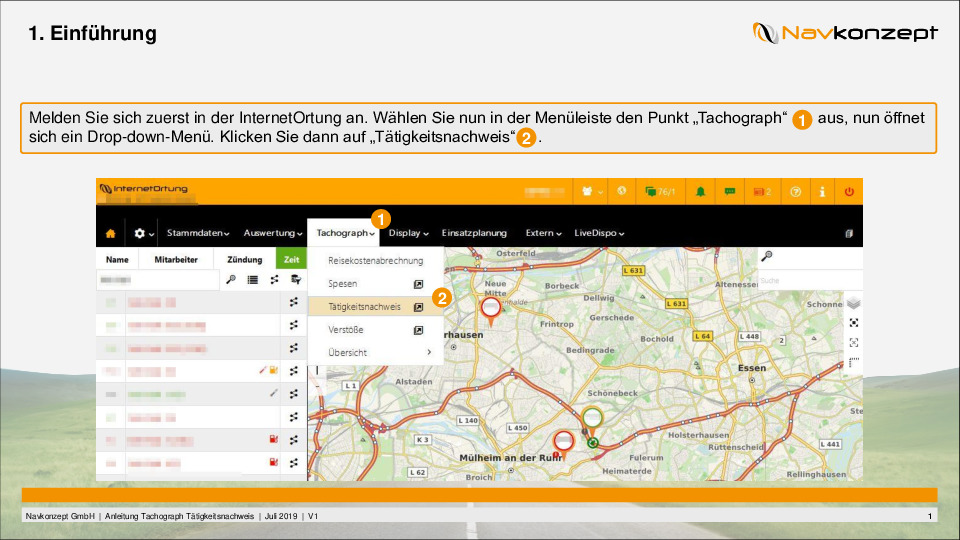Expand the Extern menu
This screenshot has width=960, height=540.
click(543, 233)
